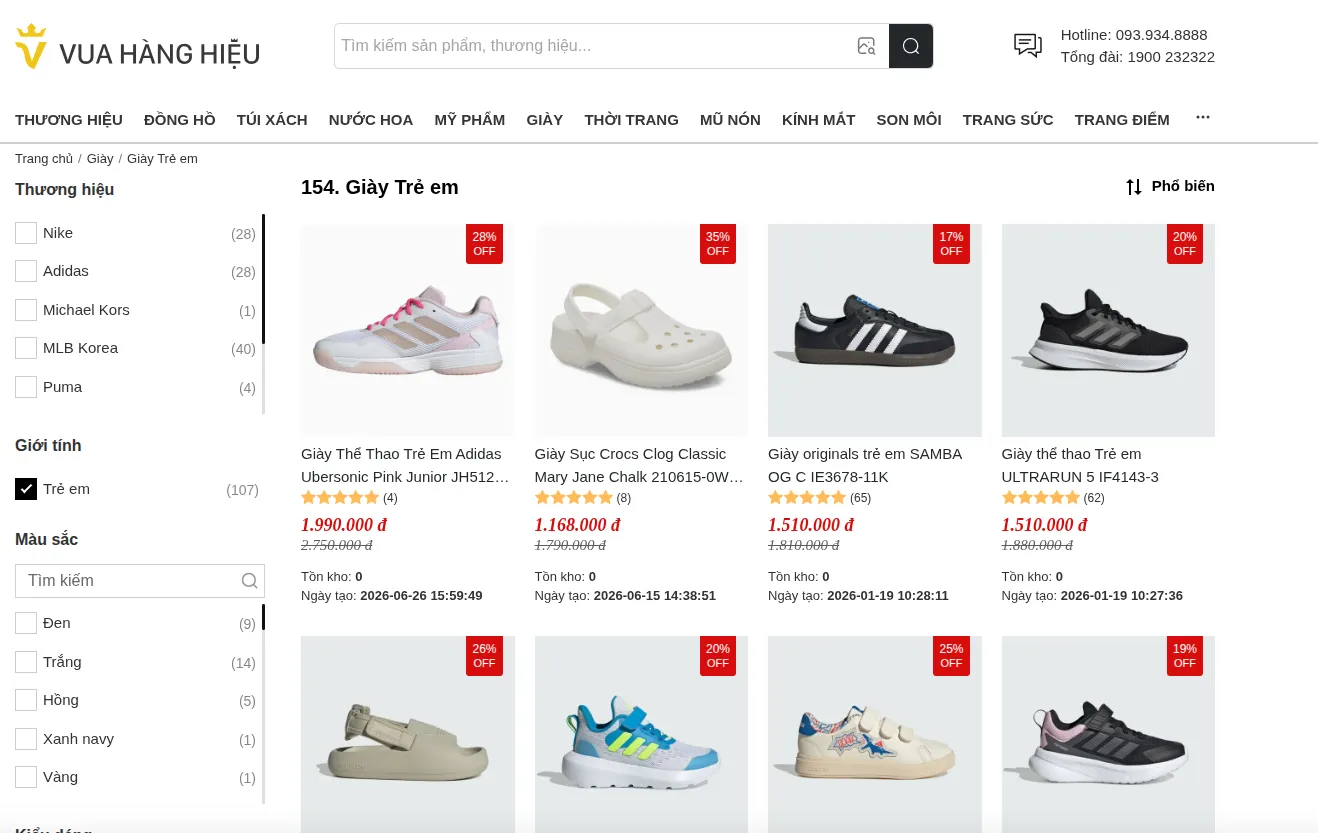Click the brand list scrollbar

click(264, 279)
